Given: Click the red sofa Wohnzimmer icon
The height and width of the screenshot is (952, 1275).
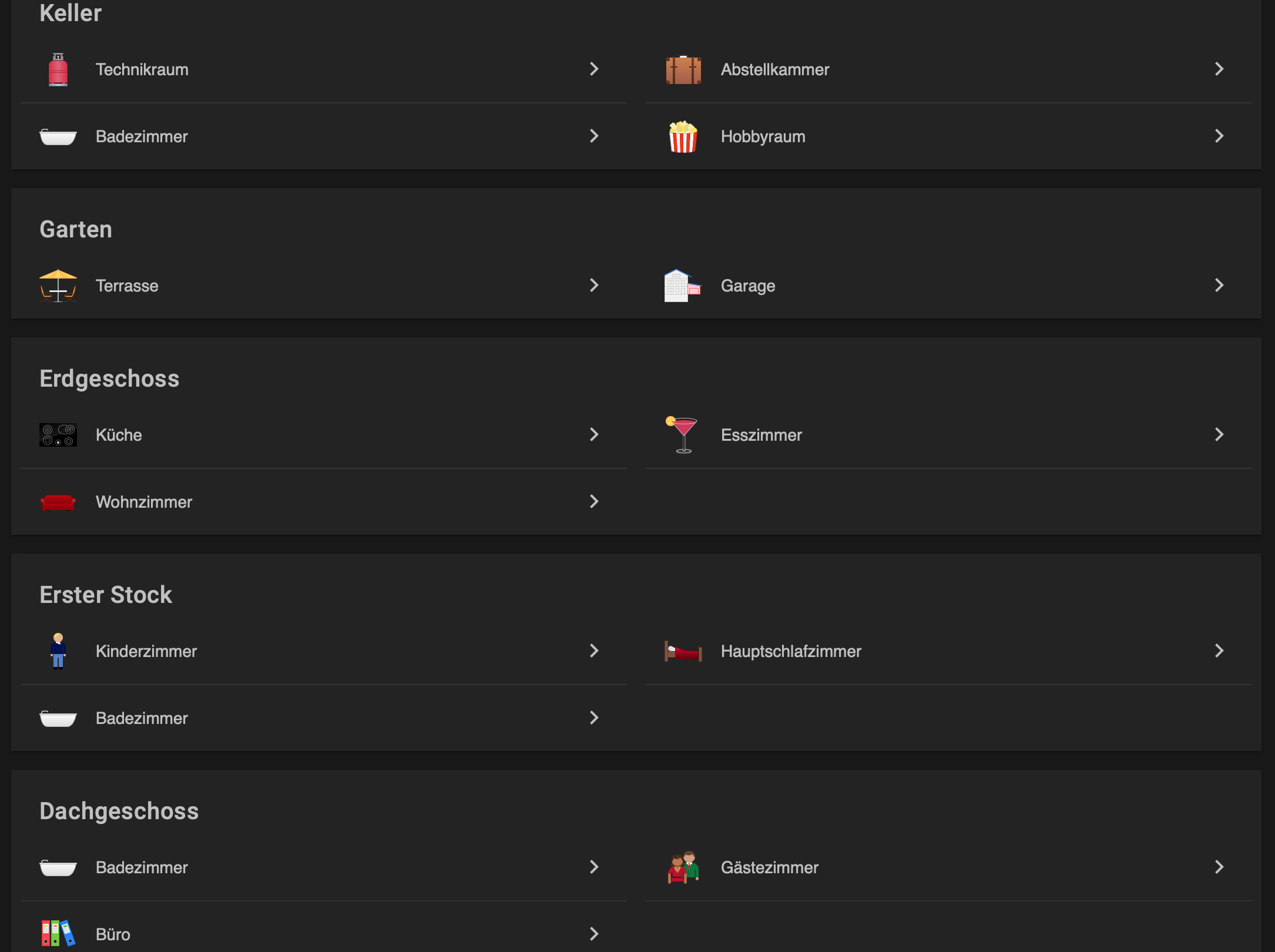Looking at the screenshot, I should pyautogui.click(x=58, y=502).
